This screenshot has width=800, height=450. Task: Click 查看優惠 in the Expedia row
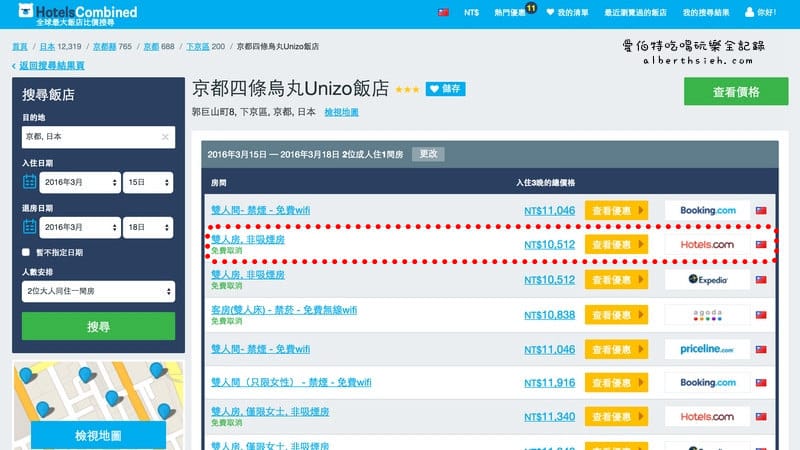coord(616,280)
